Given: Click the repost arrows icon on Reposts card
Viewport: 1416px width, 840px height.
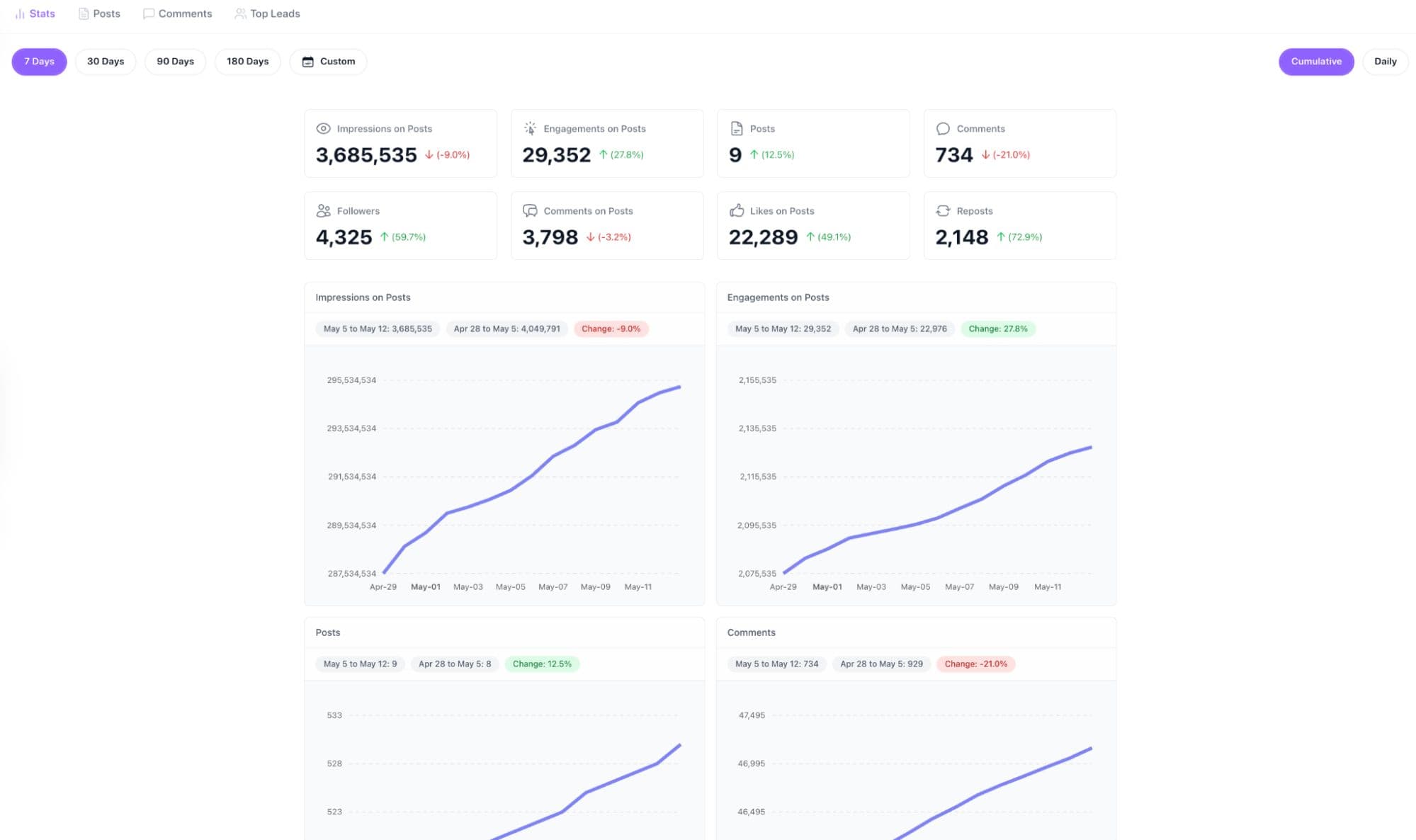Looking at the screenshot, I should click(943, 211).
